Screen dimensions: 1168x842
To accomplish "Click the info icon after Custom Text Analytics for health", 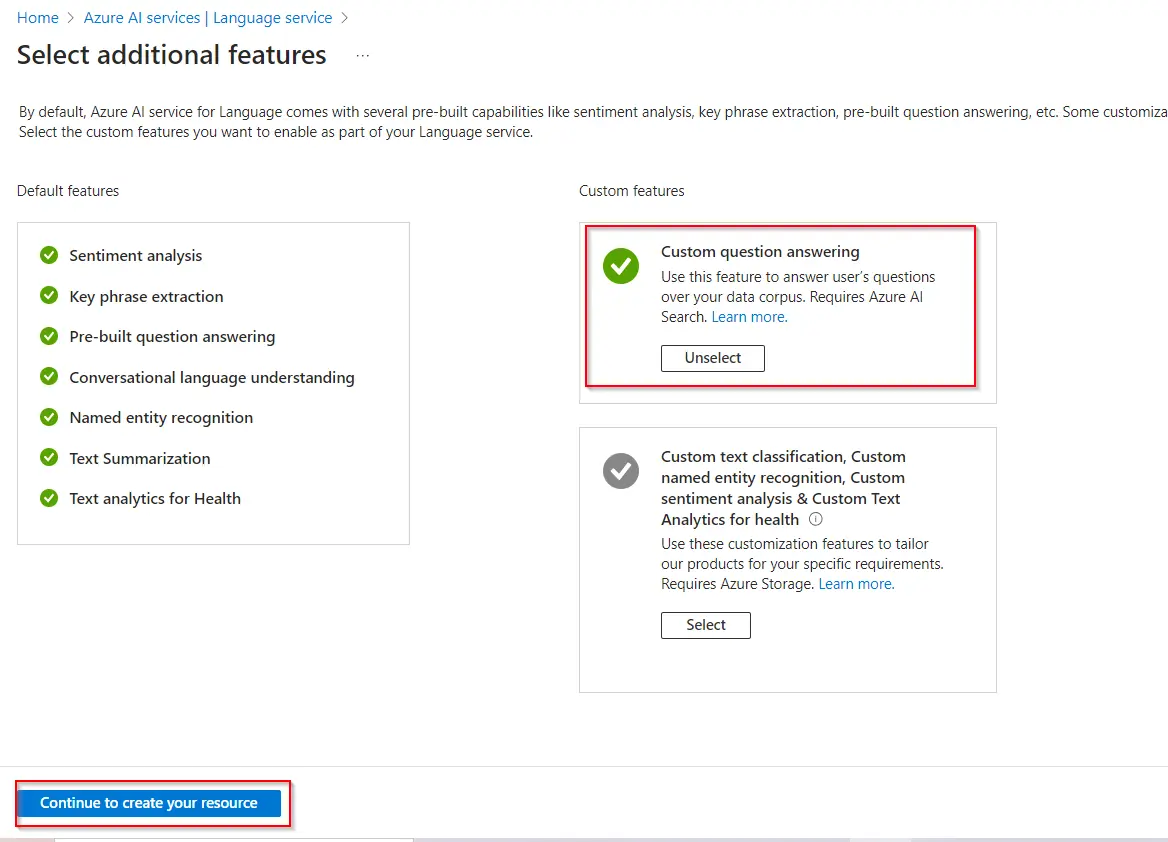I will click(815, 519).
